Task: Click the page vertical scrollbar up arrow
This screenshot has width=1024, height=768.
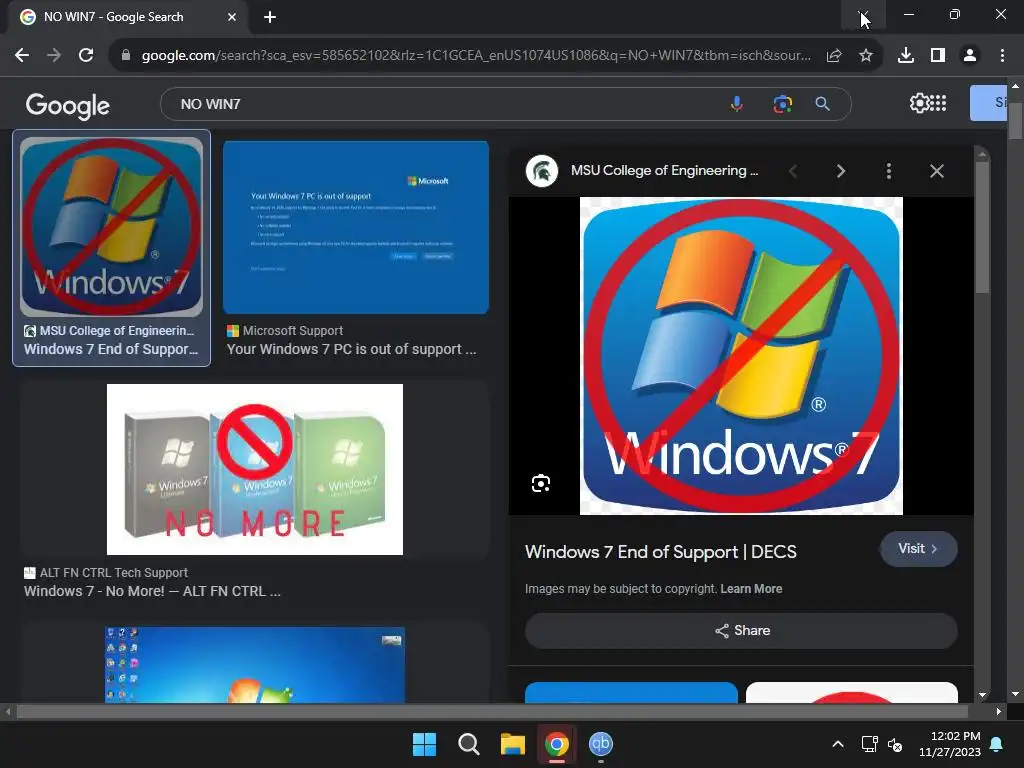Action: tap(1015, 86)
